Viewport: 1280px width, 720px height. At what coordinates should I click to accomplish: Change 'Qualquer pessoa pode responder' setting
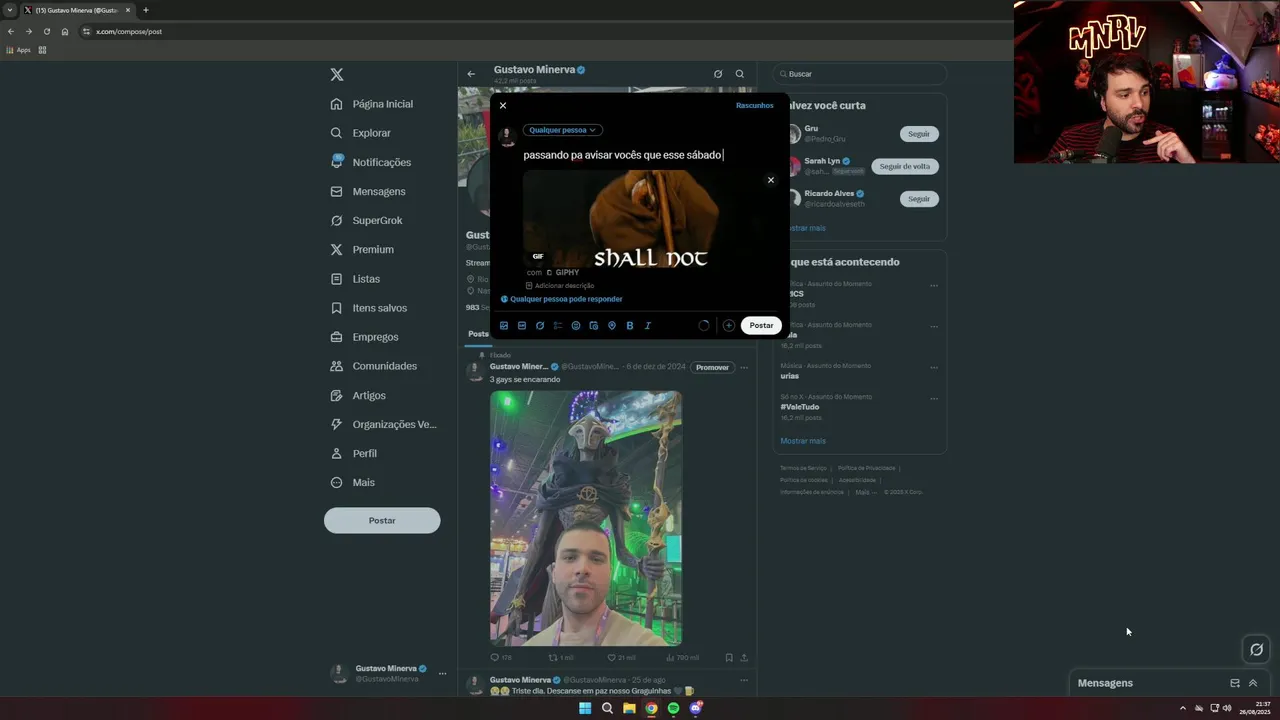(x=562, y=299)
